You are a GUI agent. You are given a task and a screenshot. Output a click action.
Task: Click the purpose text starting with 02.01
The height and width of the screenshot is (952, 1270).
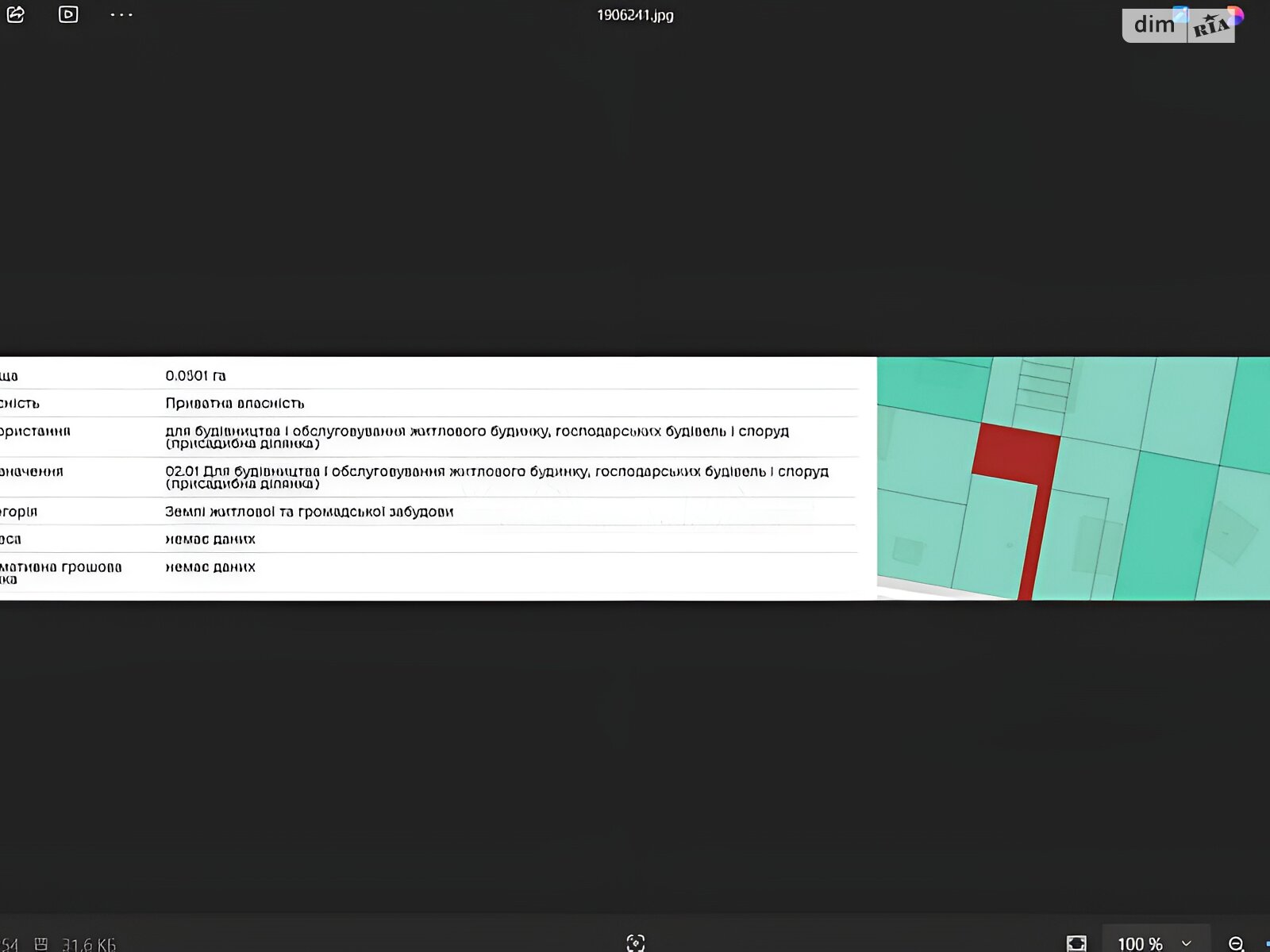pyautogui.click(x=497, y=477)
